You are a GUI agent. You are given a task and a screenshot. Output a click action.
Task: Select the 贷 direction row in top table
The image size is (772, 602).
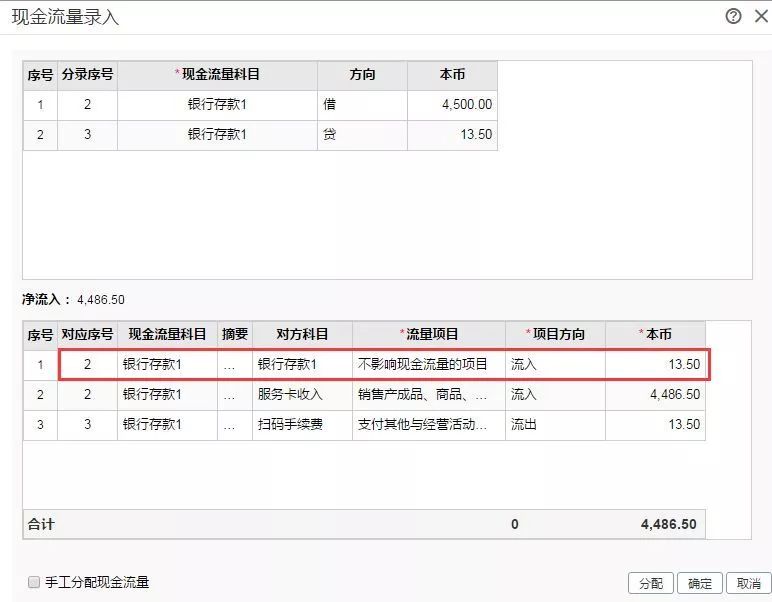362,135
